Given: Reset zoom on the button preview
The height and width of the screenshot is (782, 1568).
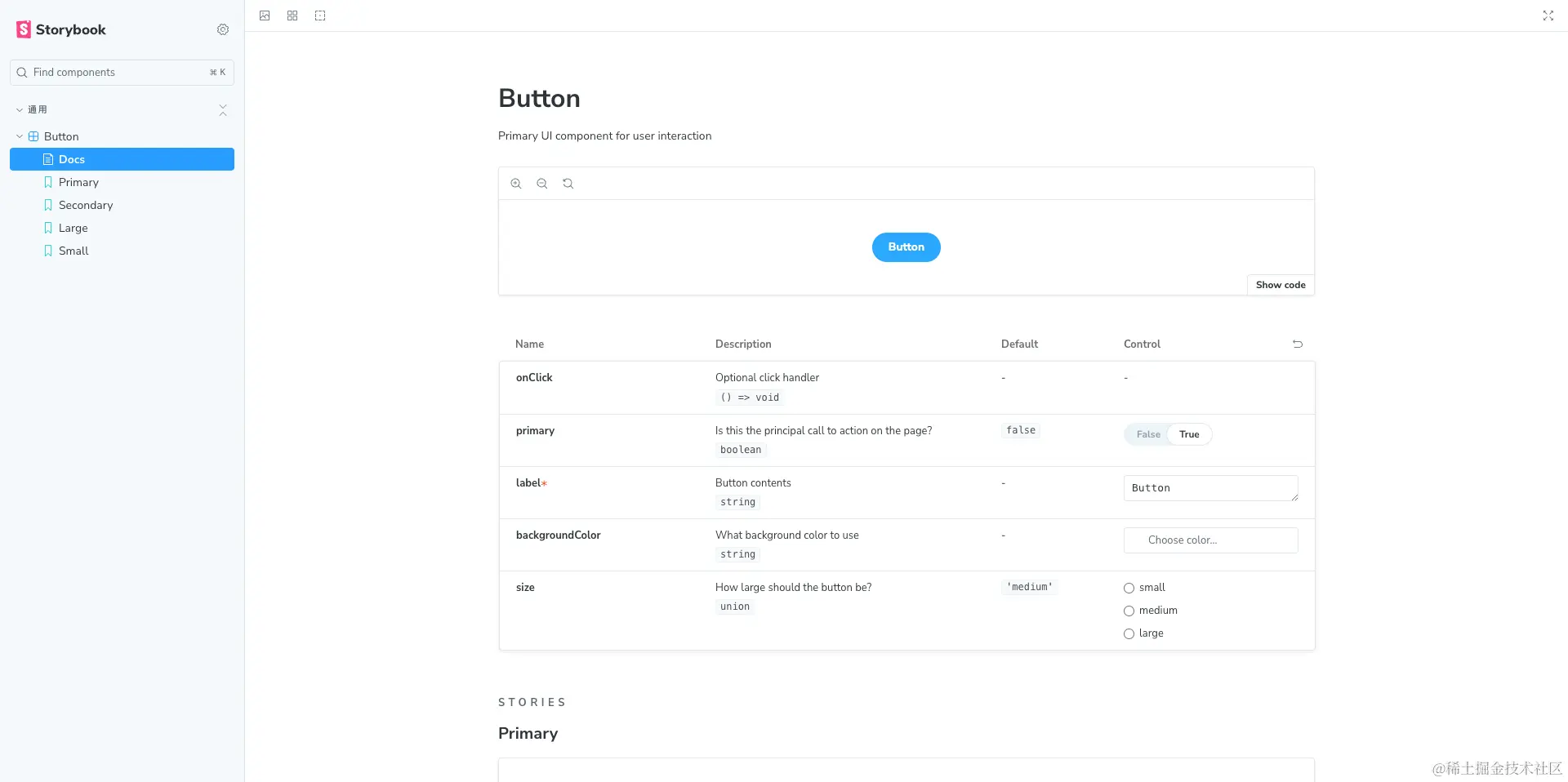Looking at the screenshot, I should pyautogui.click(x=568, y=184).
